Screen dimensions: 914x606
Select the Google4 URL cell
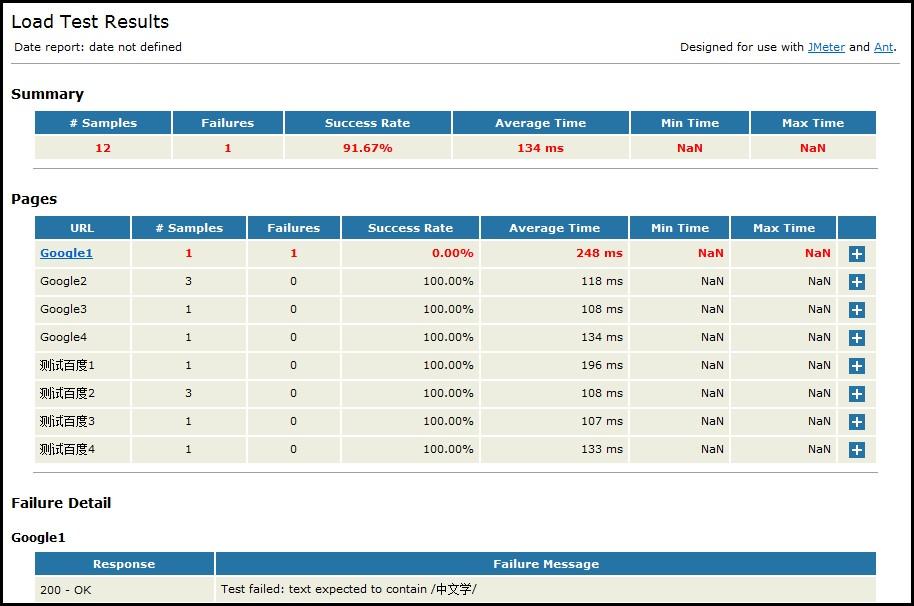point(82,337)
